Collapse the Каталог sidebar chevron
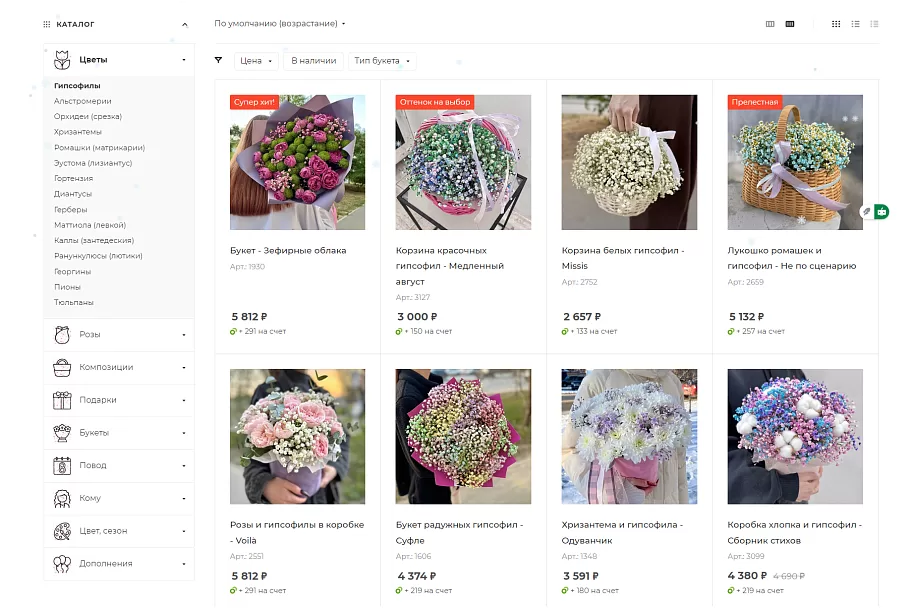Viewport: 912px width, 608px height. [184, 24]
